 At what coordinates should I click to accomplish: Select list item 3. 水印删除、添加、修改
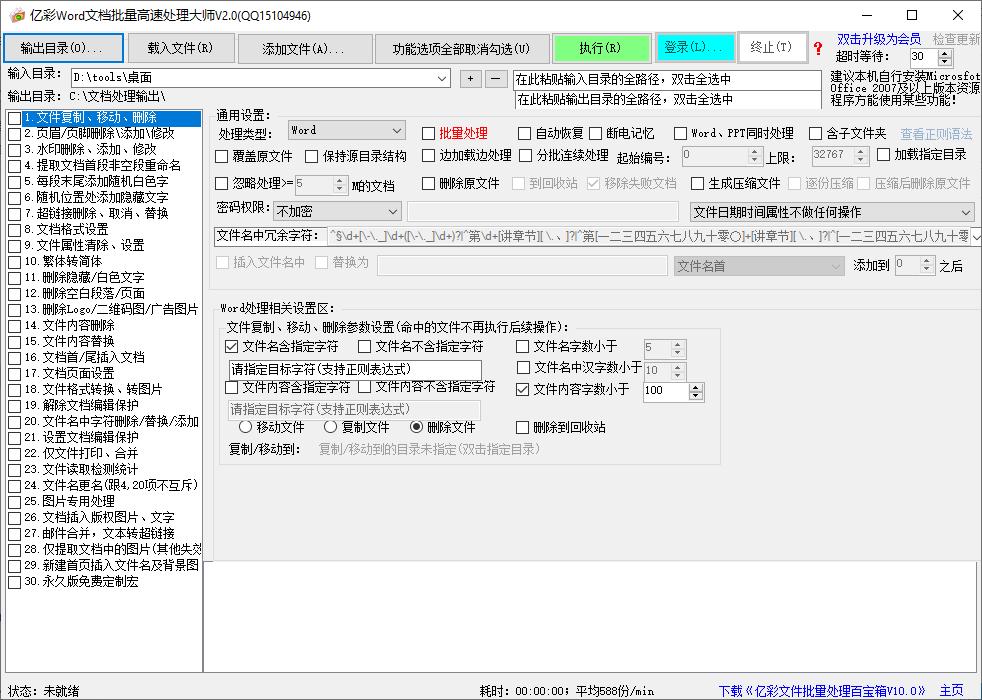point(90,150)
